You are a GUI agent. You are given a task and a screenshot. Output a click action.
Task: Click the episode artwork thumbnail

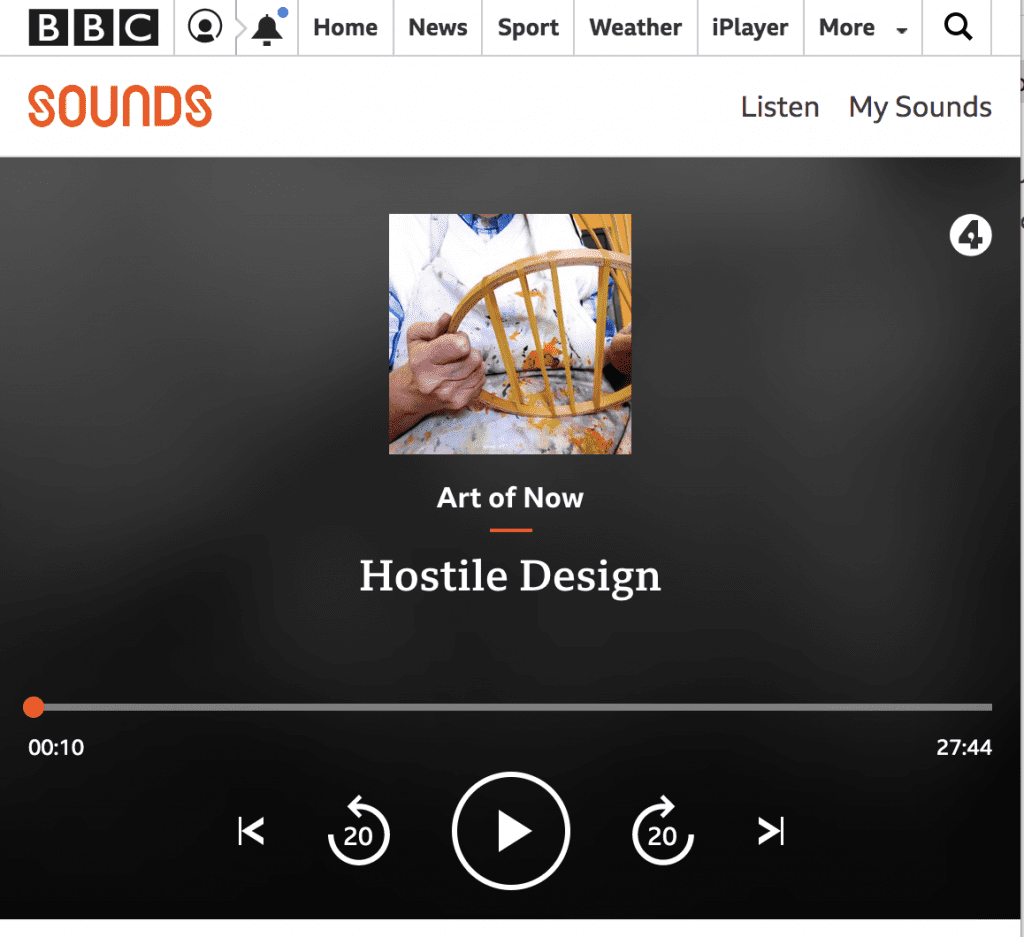pos(510,334)
